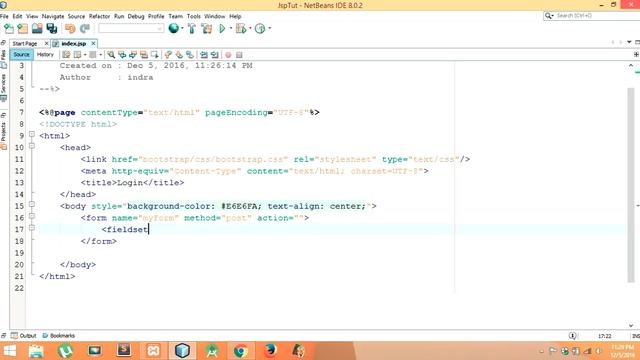Click Find Selection magnifier icon
This screenshot has width=640, height=360.
(111, 55)
